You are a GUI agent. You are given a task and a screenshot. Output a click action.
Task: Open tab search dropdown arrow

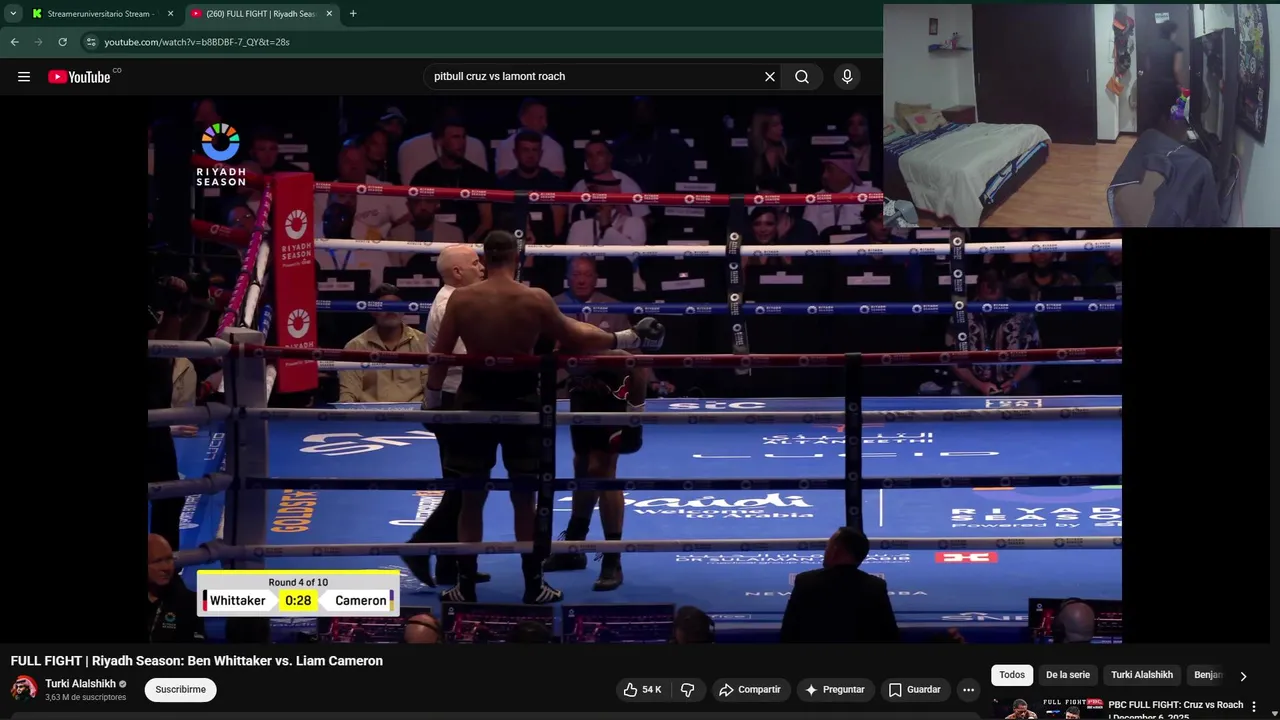[13, 14]
